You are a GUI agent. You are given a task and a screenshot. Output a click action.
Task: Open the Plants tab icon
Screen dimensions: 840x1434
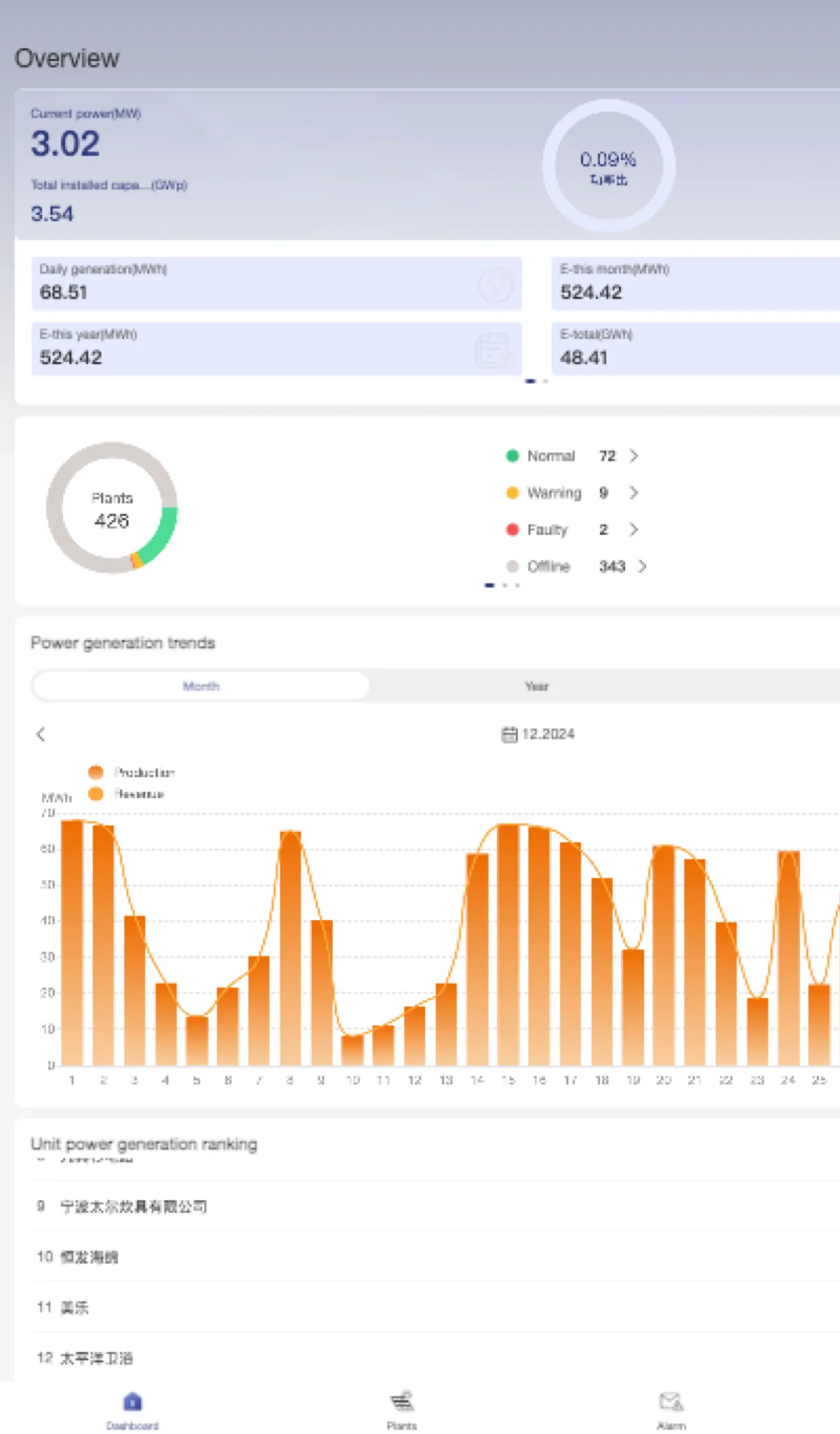[402, 1401]
